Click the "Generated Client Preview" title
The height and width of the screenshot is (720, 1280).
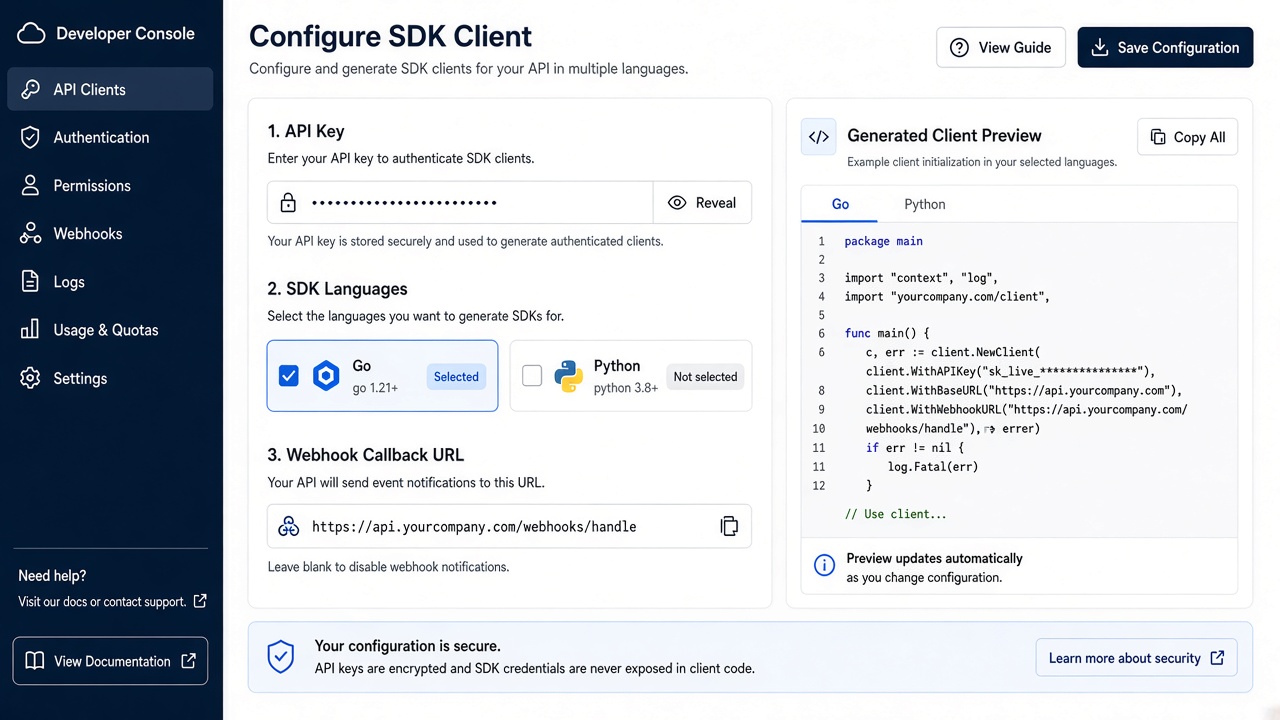(944, 136)
